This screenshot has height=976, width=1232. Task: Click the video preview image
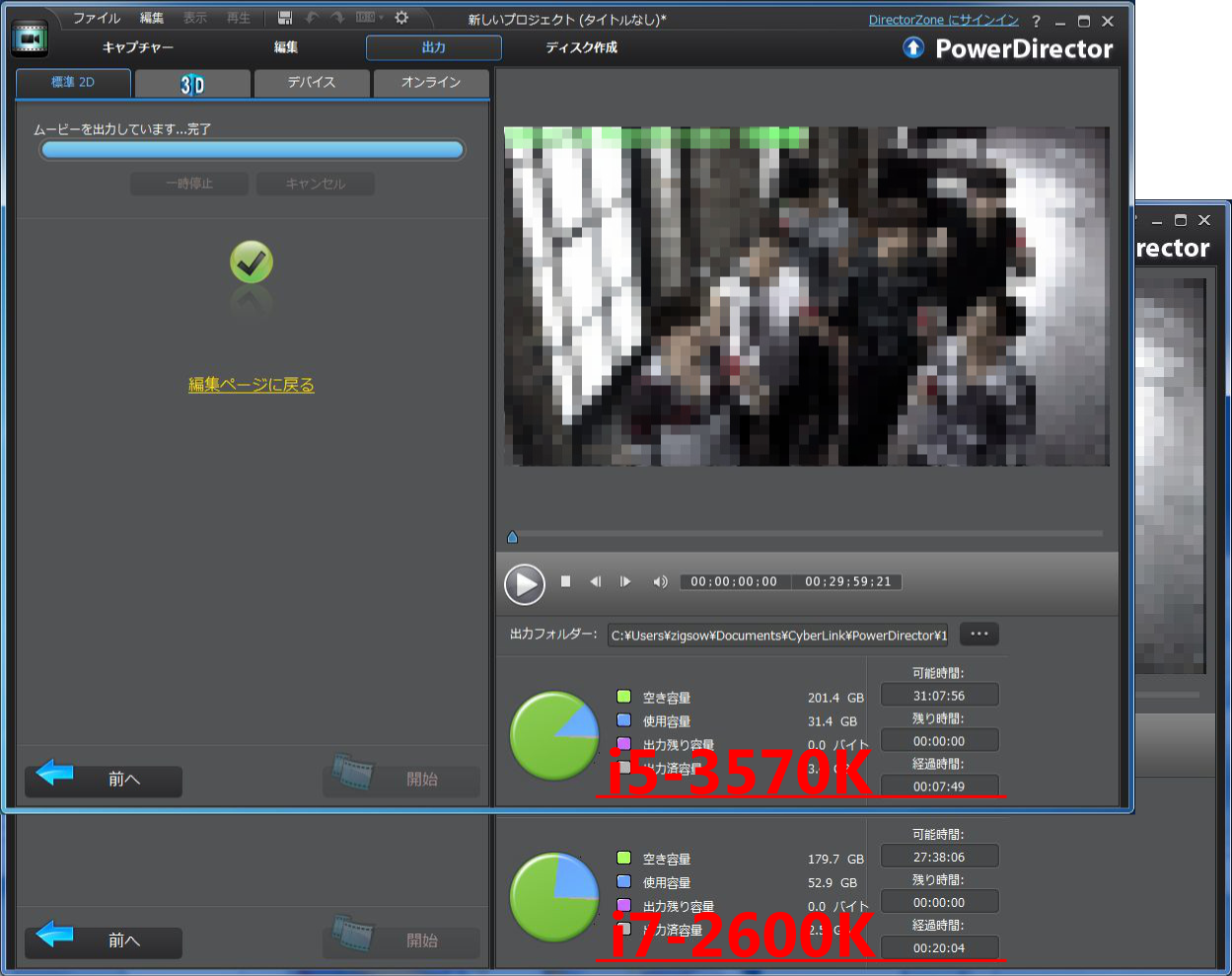coord(807,296)
